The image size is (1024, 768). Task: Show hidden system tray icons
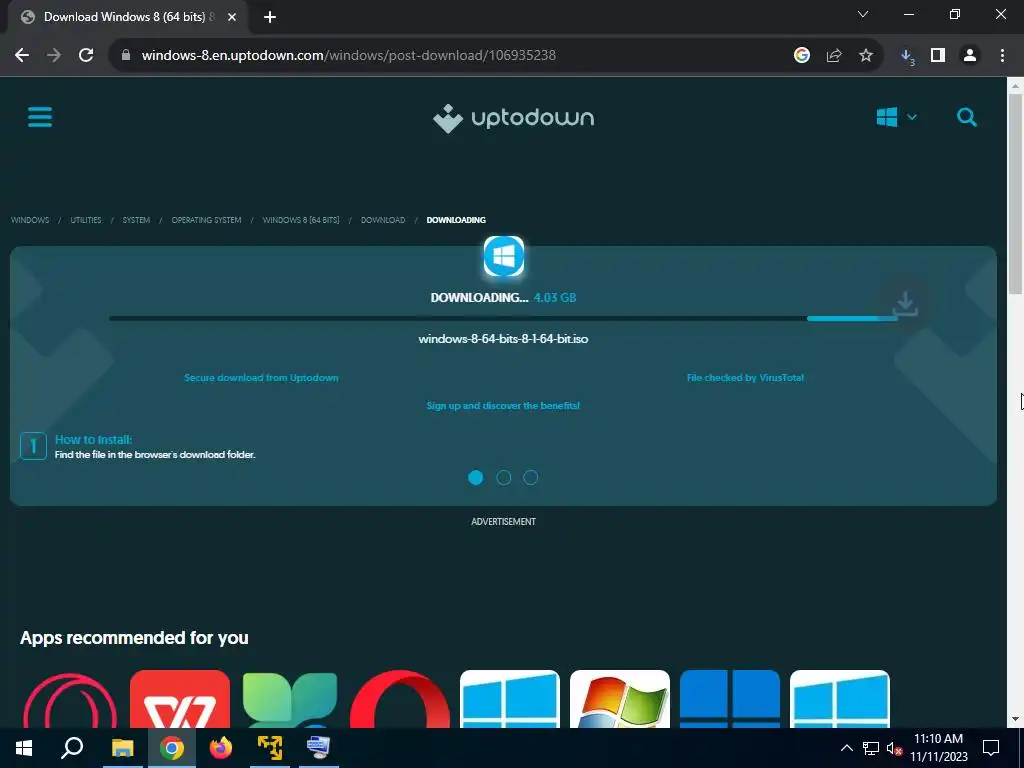(x=846, y=748)
